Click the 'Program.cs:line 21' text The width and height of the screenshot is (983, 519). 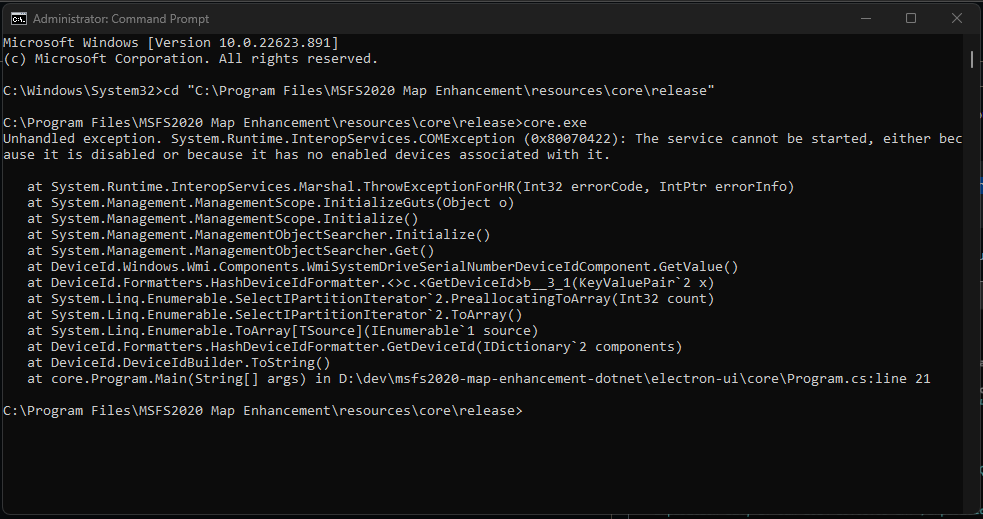point(859,379)
